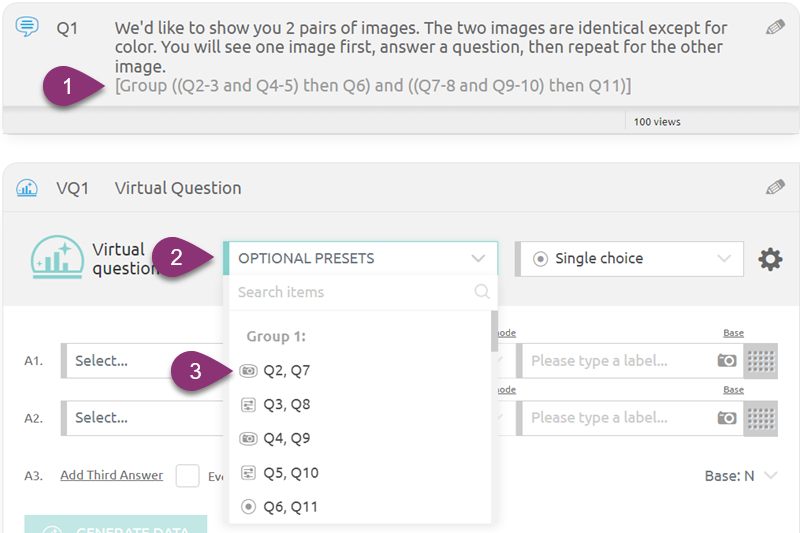Image resolution: width=800 pixels, height=533 pixels.
Task: Click camera icon in A1 label field
Action: (727, 361)
